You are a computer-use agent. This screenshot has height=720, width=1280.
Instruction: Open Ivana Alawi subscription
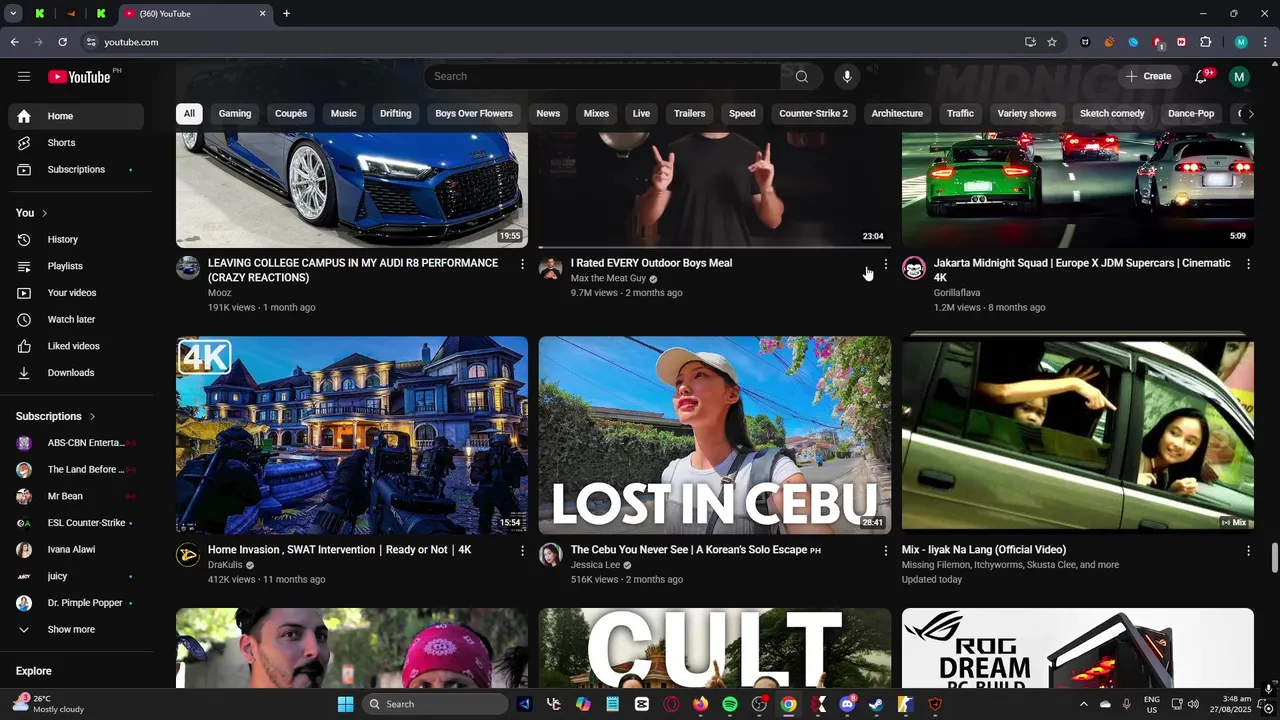point(76,550)
